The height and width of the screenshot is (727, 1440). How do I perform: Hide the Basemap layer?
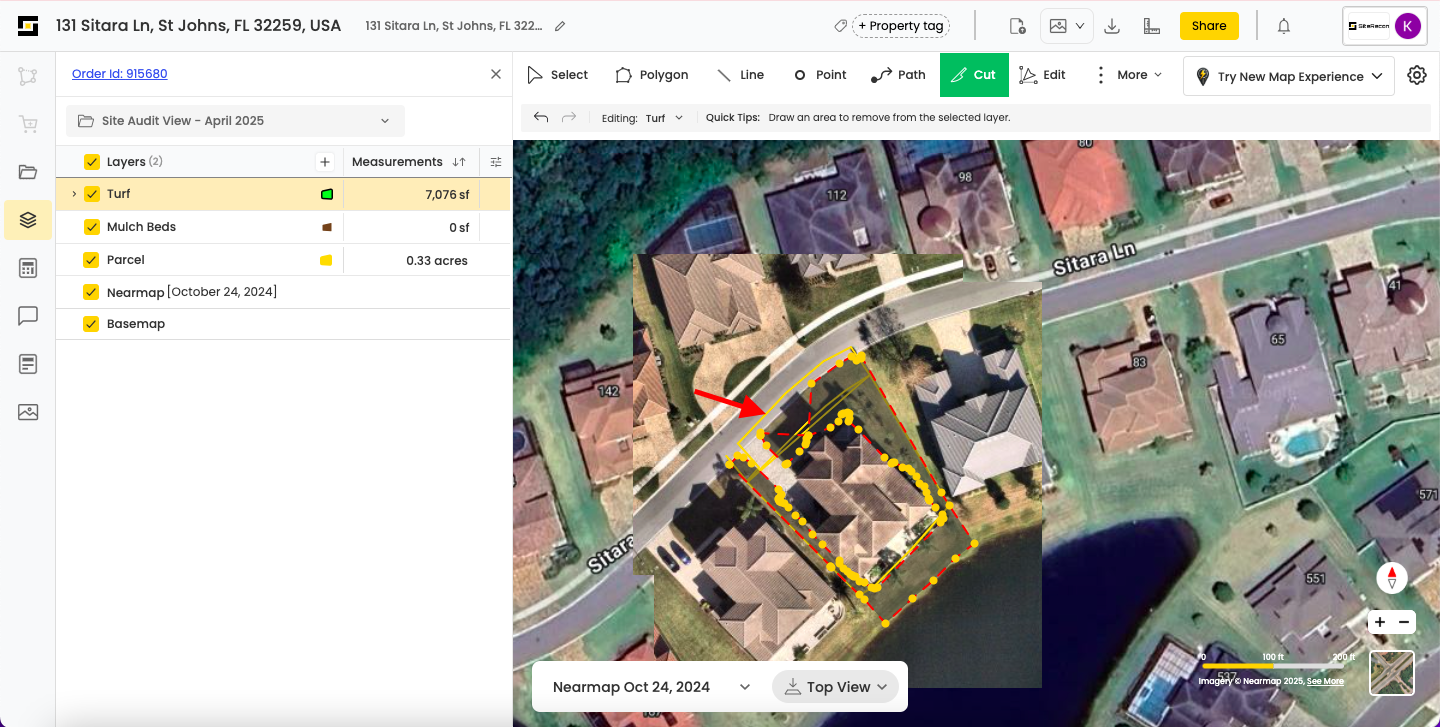point(92,324)
